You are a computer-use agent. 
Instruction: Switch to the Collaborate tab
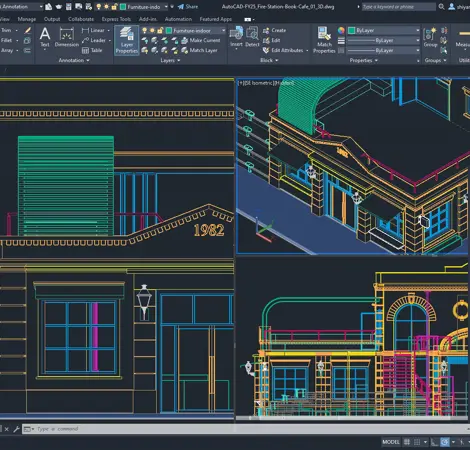point(81,19)
